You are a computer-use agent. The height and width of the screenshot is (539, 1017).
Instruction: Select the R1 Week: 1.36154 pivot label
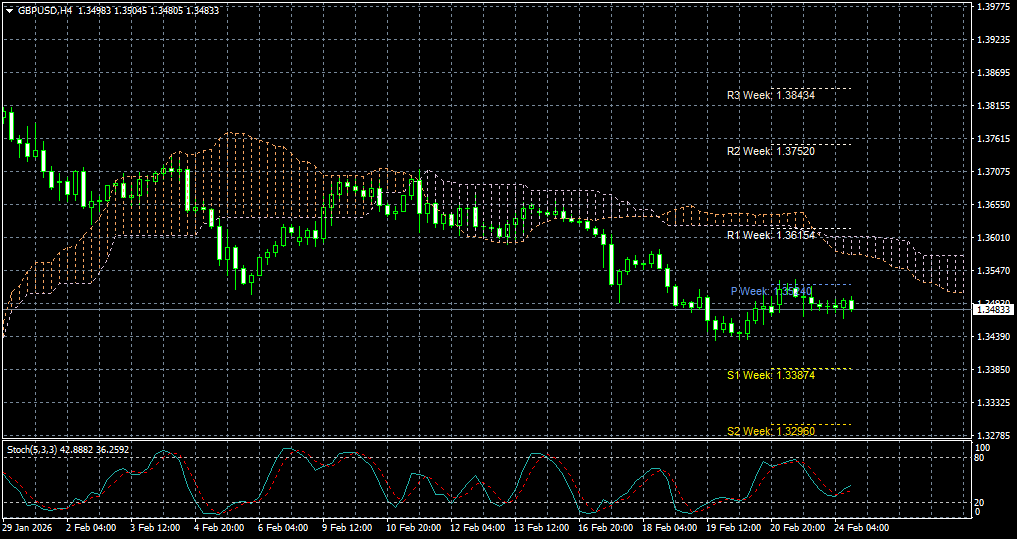771,235
